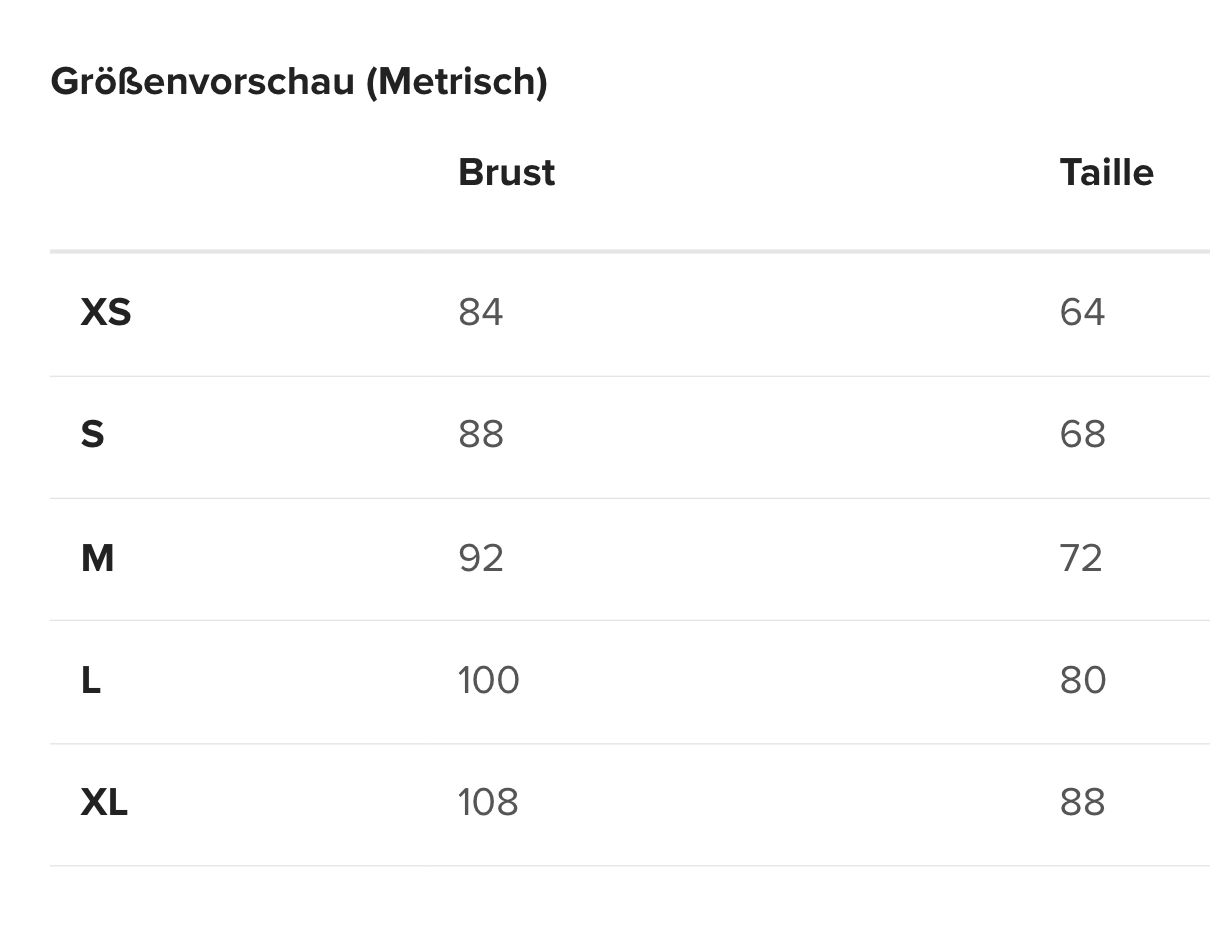Viewport: 1210px width, 930px height.
Task: Select the L size row label
Action: (x=91, y=681)
